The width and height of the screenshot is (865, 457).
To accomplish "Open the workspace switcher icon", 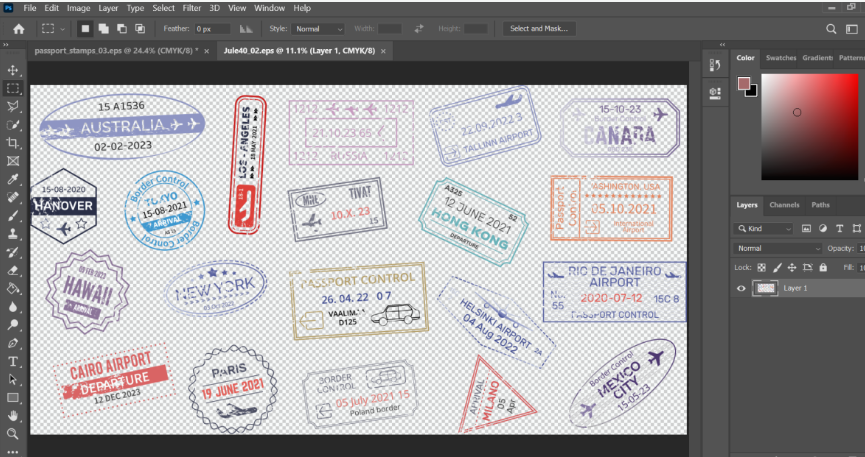I will pos(852,29).
